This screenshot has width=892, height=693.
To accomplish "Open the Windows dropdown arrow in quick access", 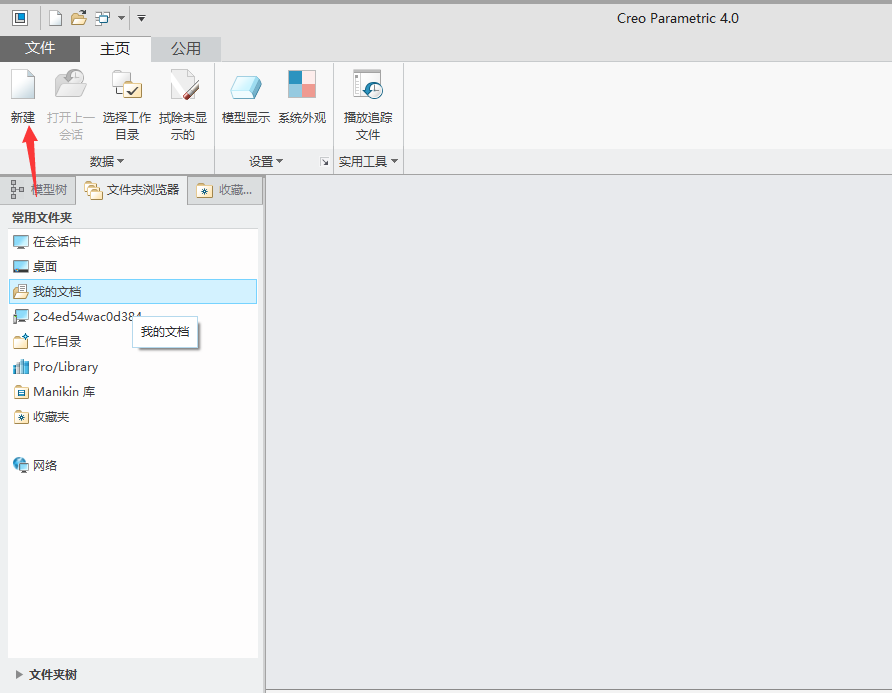I will pos(121,18).
